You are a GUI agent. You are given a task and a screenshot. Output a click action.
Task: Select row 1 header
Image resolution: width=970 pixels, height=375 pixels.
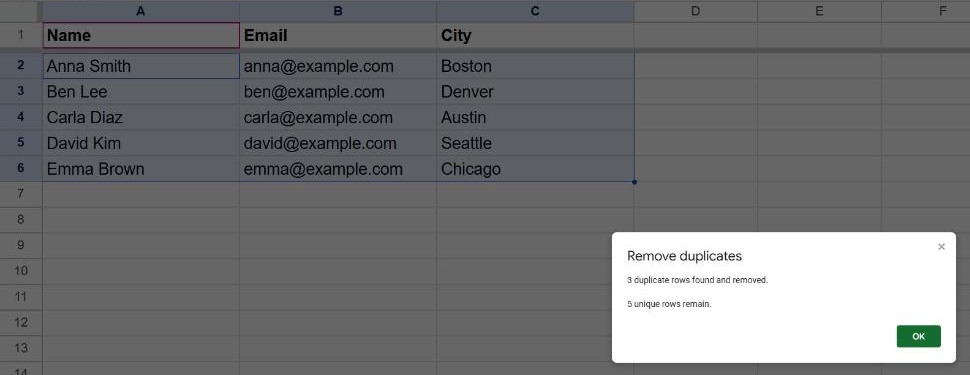pyautogui.click(x=21, y=35)
